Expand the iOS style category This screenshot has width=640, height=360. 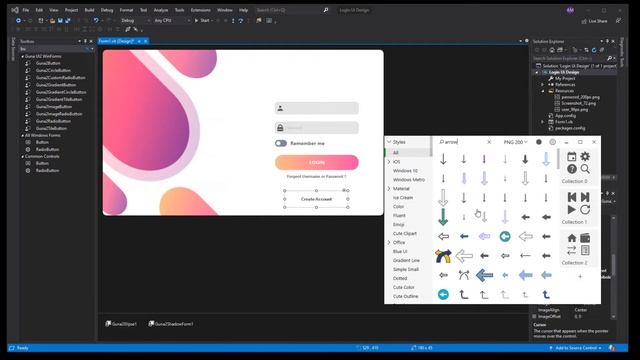pyautogui.click(x=389, y=162)
